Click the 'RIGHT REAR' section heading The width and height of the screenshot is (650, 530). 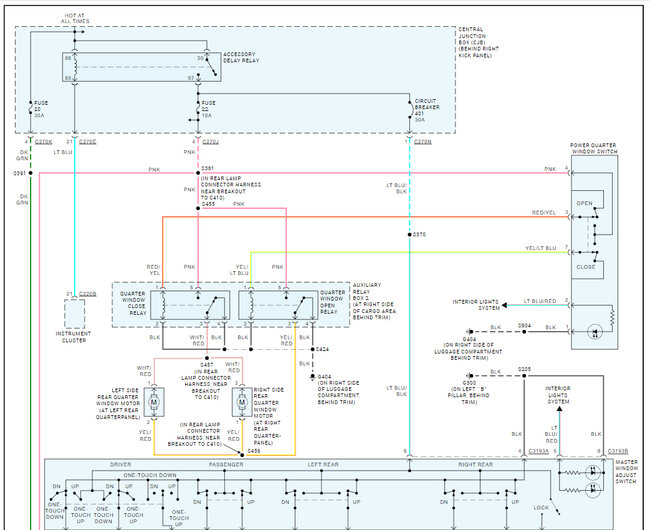(475, 465)
